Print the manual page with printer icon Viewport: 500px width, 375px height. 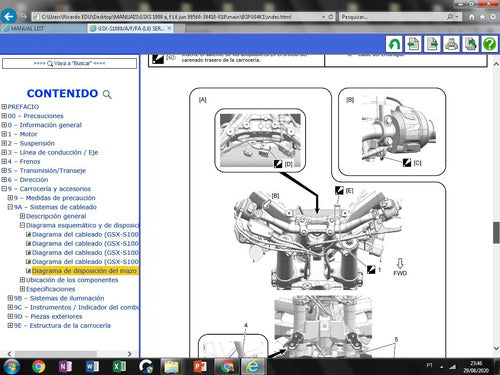tap(452, 44)
